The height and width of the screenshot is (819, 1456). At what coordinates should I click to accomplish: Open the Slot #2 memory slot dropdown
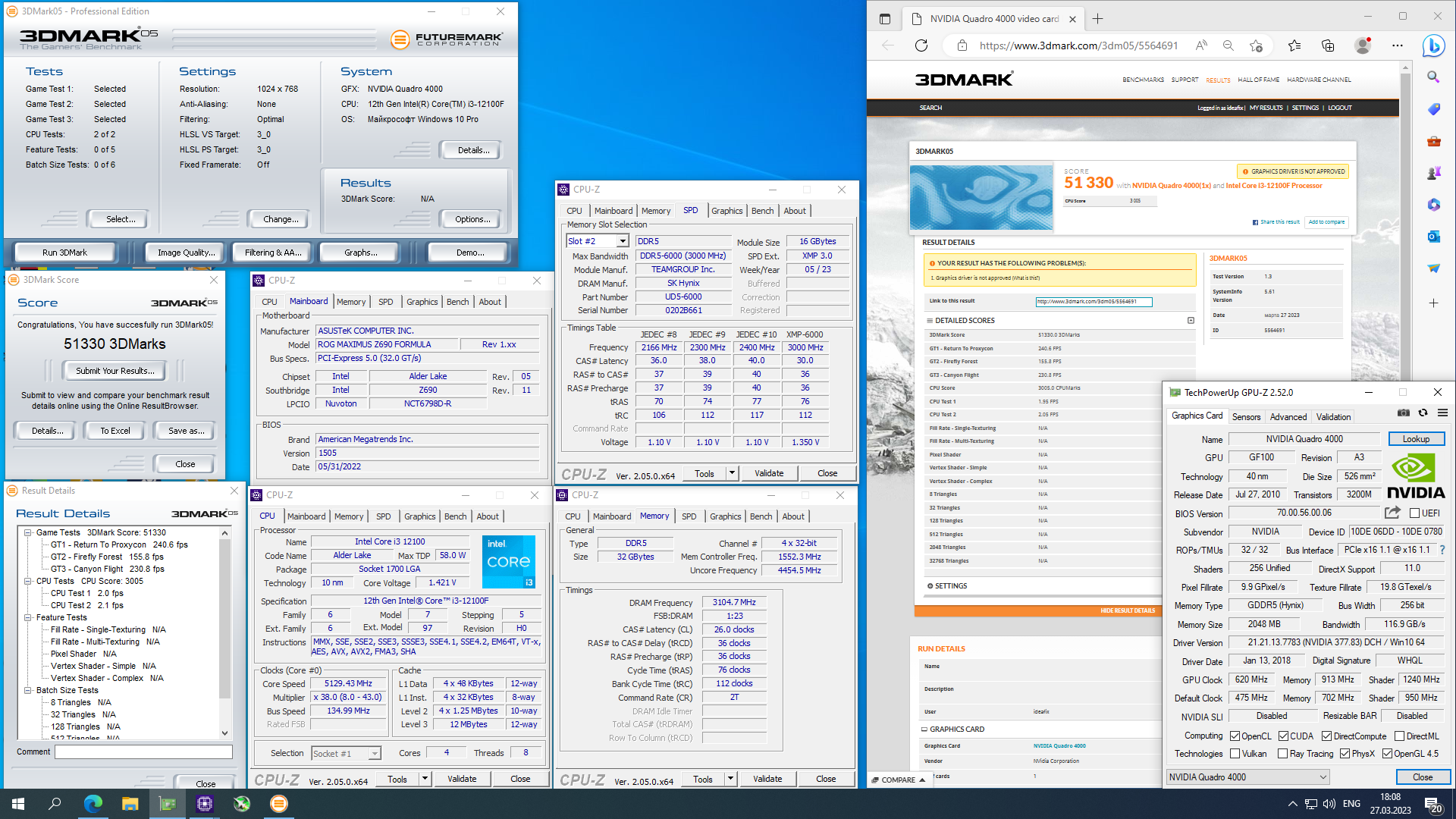(598, 241)
